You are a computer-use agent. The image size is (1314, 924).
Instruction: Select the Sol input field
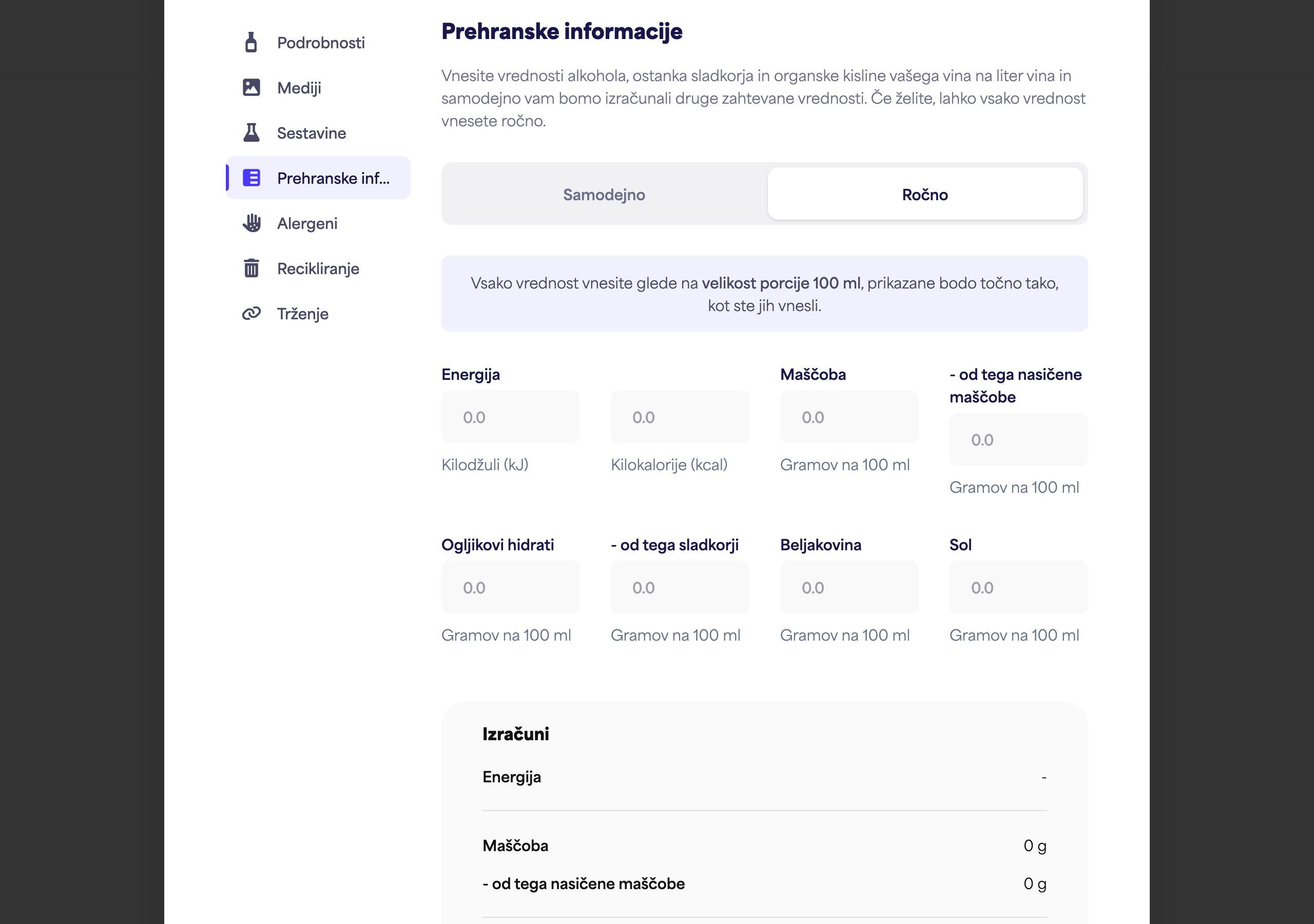(x=1019, y=587)
